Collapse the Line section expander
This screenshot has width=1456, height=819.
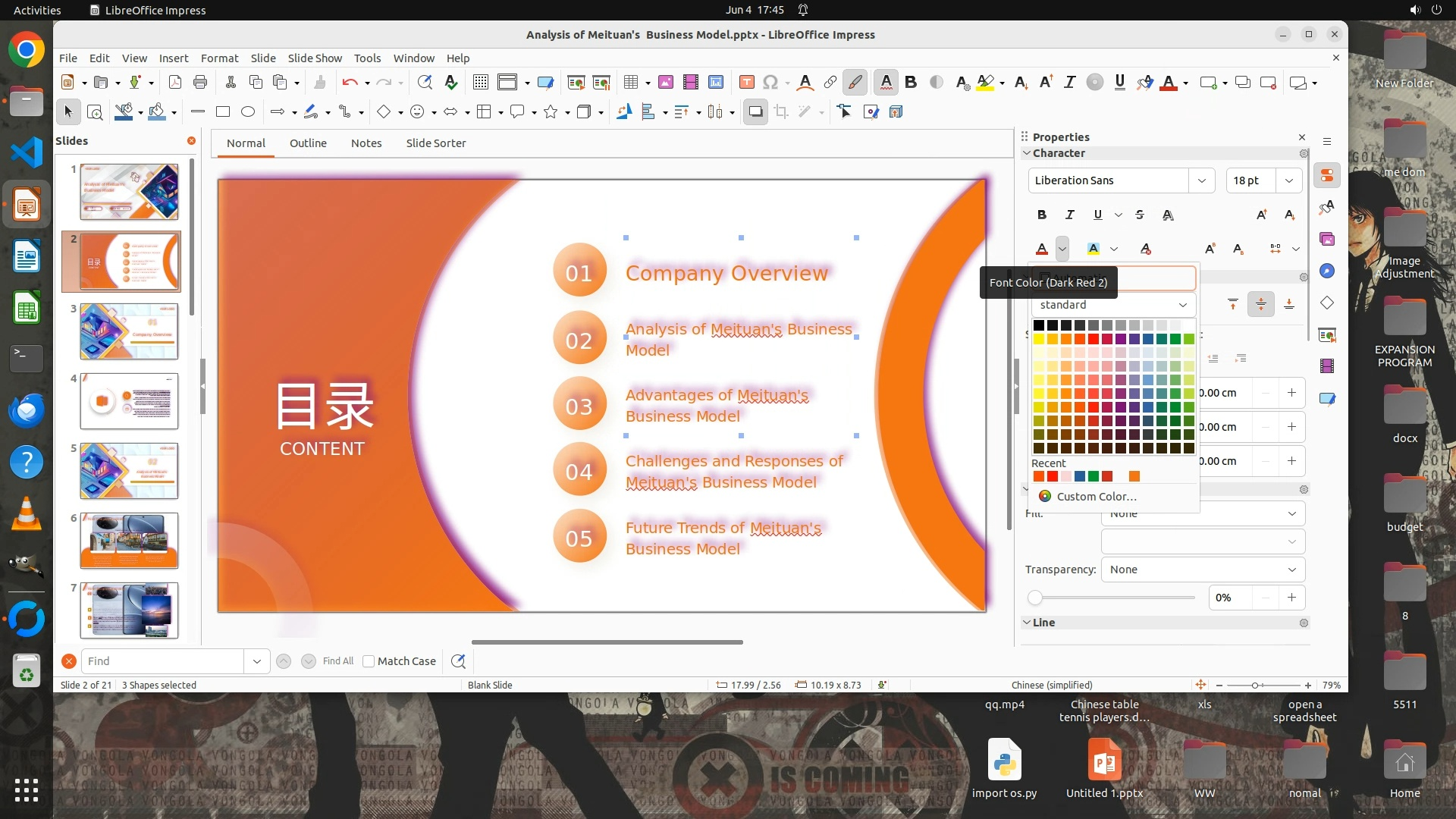click(x=1026, y=623)
